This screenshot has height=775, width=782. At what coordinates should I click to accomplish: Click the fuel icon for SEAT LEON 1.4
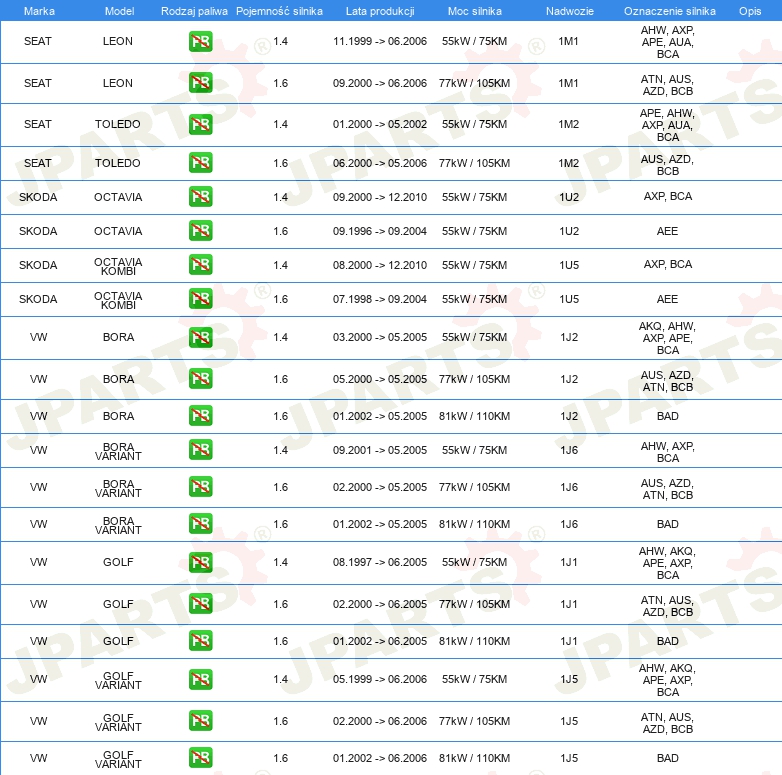tap(200, 41)
